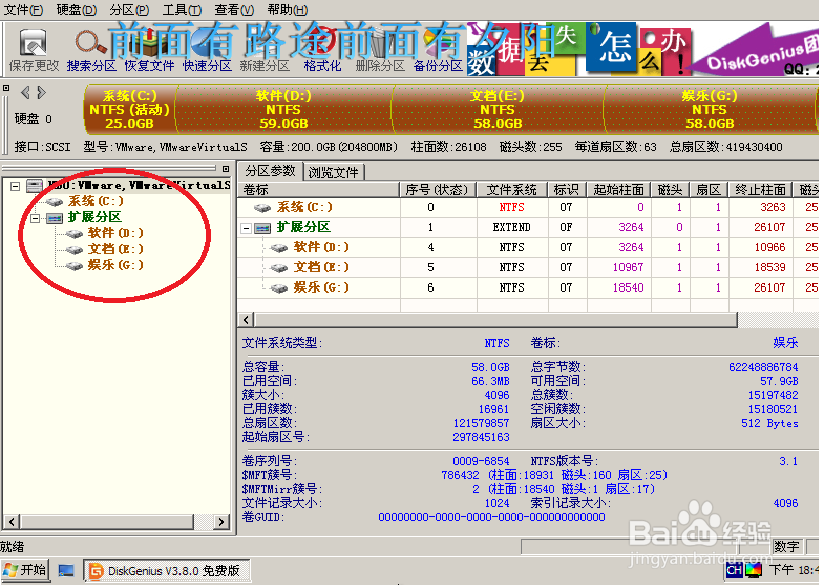The width and height of the screenshot is (819, 587).
Task: Click drive icon beside 娱乐 (G:) in tree
Action: point(74,266)
